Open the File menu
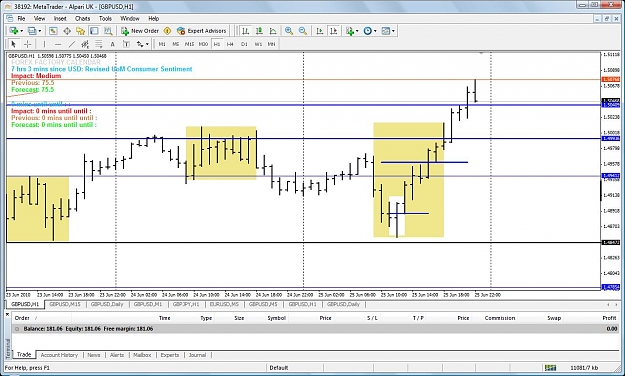Viewport: 625px width, 376px height. click(21, 18)
